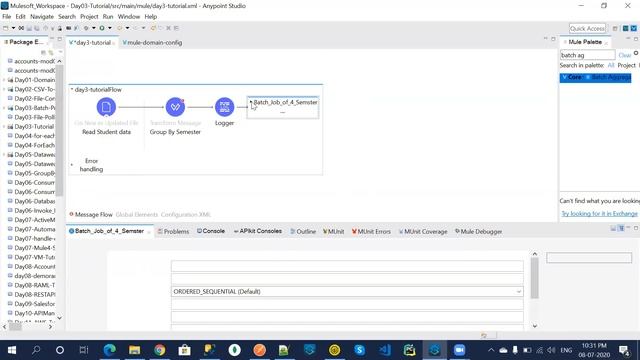640x360 pixels.
Task: Switch to the day3-tutorial editor tab
Action: coord(92,42)
